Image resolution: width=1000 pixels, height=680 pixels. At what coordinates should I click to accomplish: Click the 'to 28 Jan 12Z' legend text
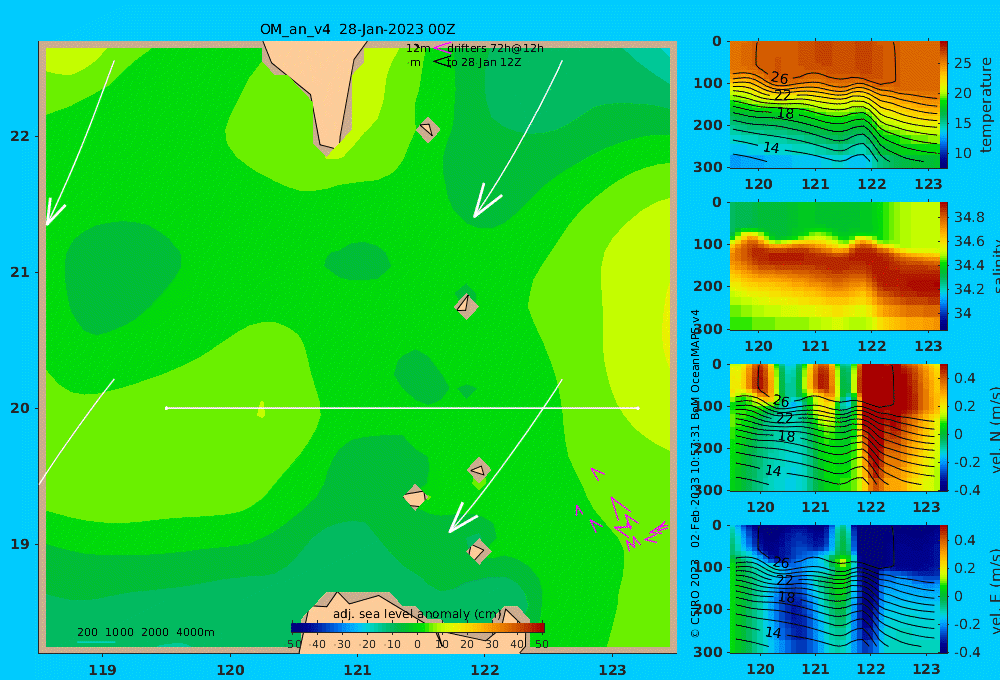click(484, 63)
